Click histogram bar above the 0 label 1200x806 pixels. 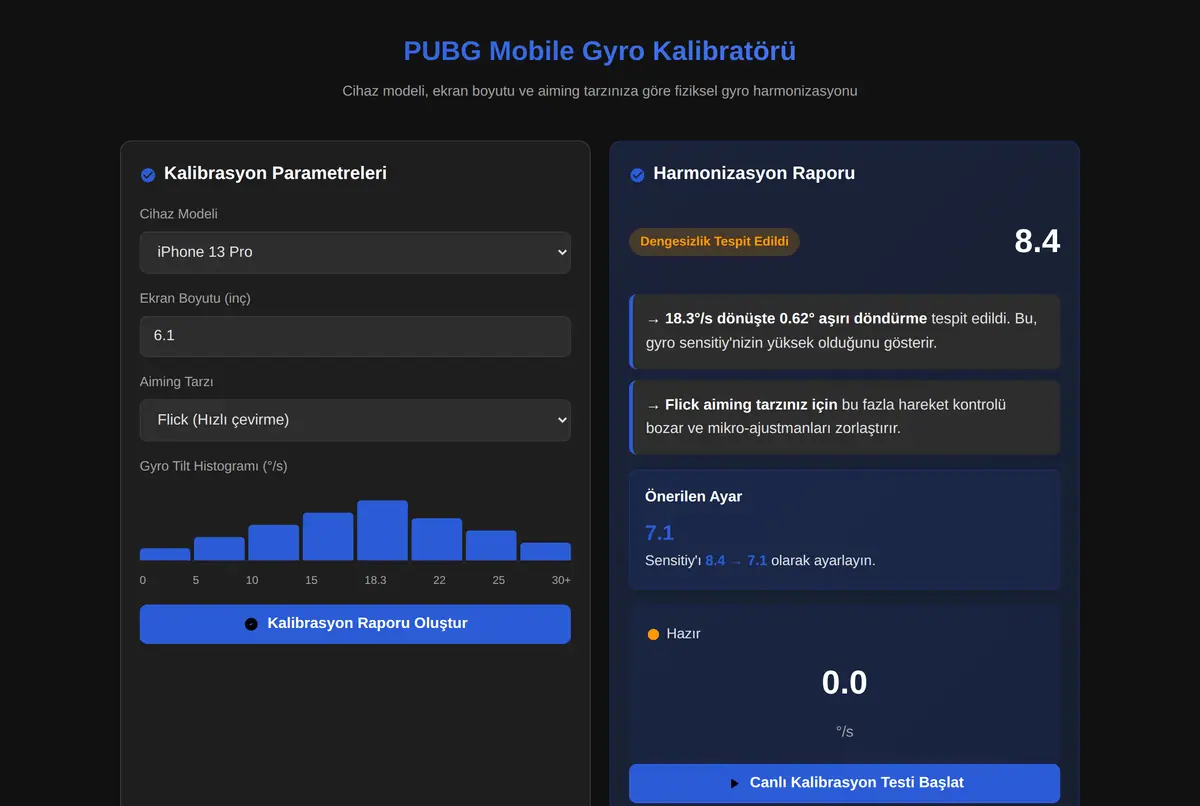click(x=165, y=554)
